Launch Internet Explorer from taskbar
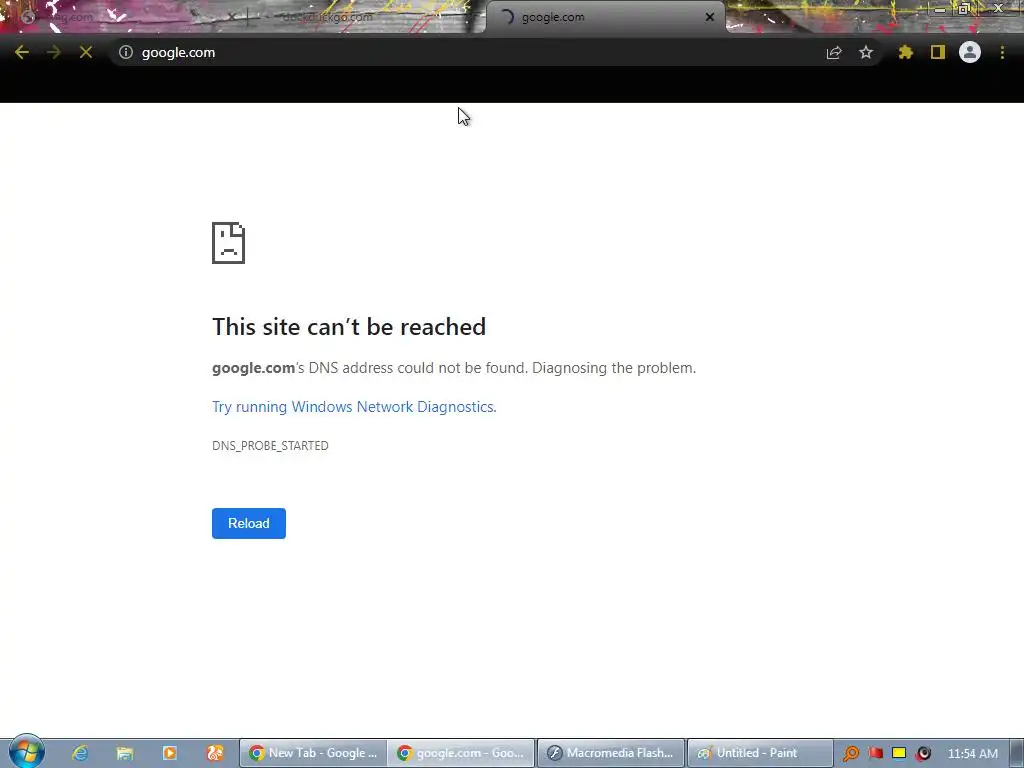Viewport: 1024px width, 768px height. pyautogui.click(x=80, y=753)
